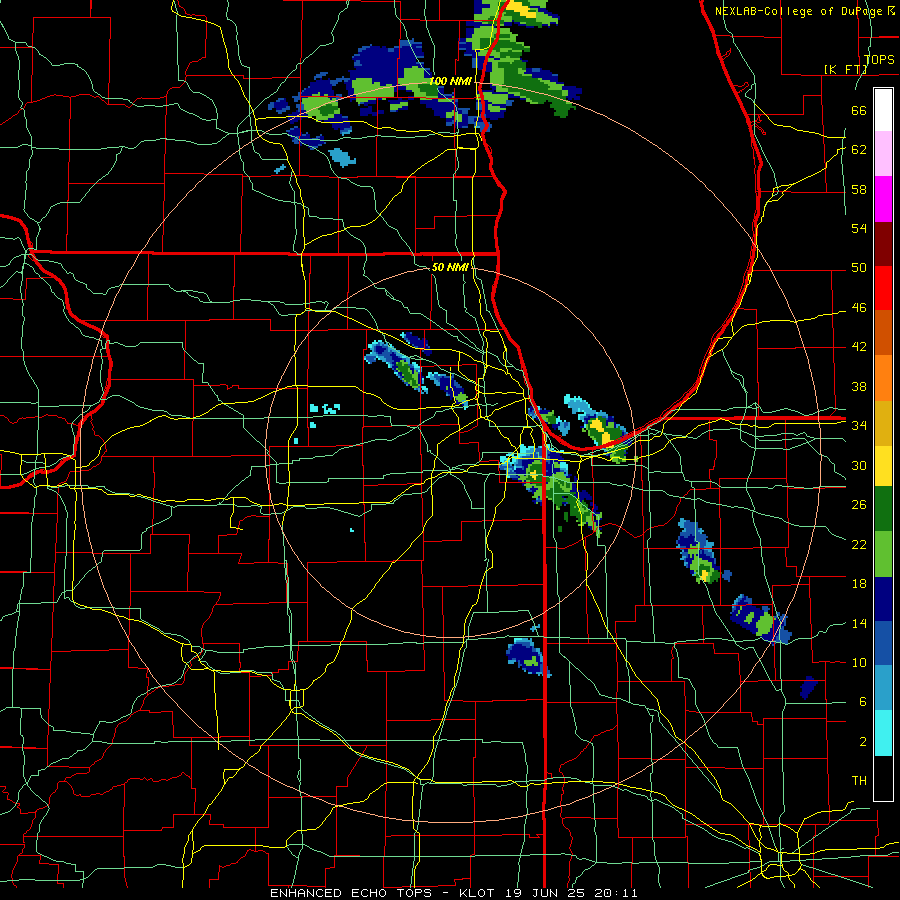Click the 10 legend scale label
Viewport: 900px width, 900px height.
click(859, 662)
